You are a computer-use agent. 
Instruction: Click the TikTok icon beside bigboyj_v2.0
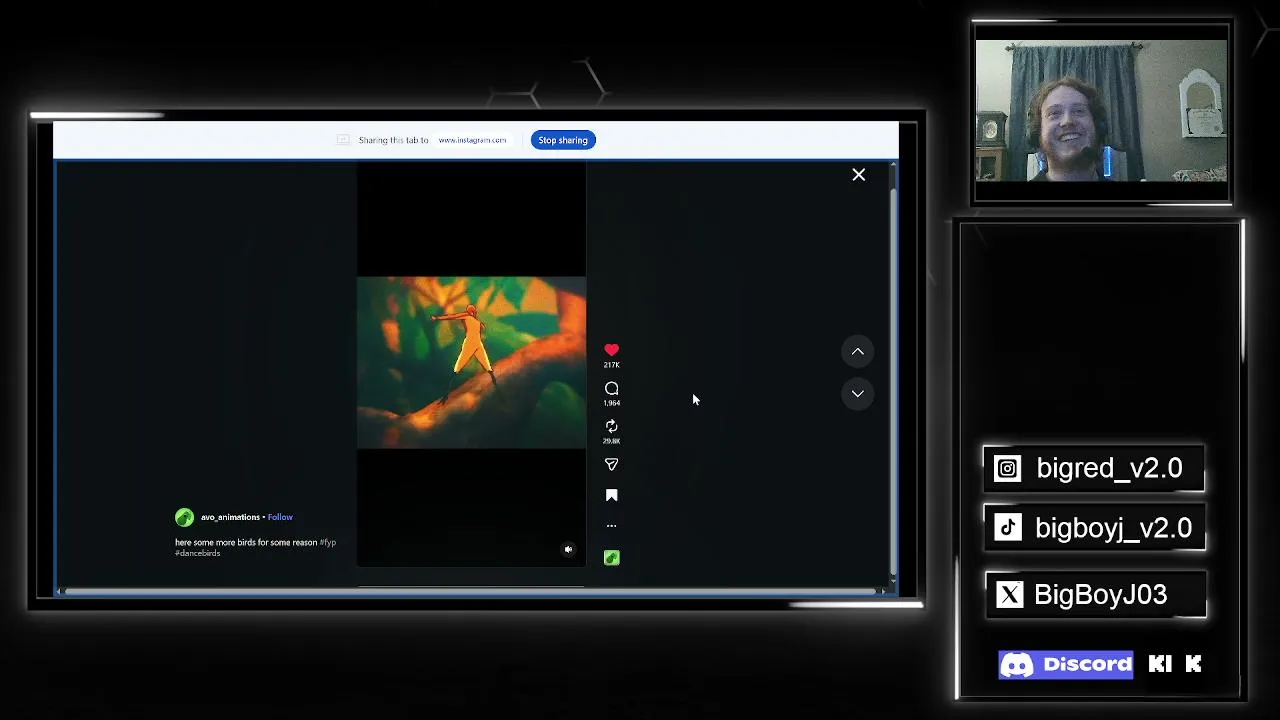[x=1008, y=528]
